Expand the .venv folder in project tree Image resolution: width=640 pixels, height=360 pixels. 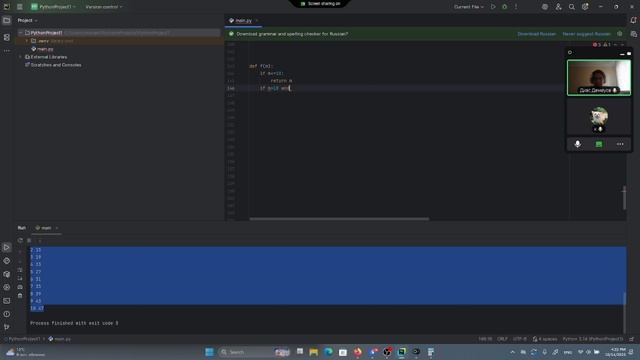click(27, 41)
